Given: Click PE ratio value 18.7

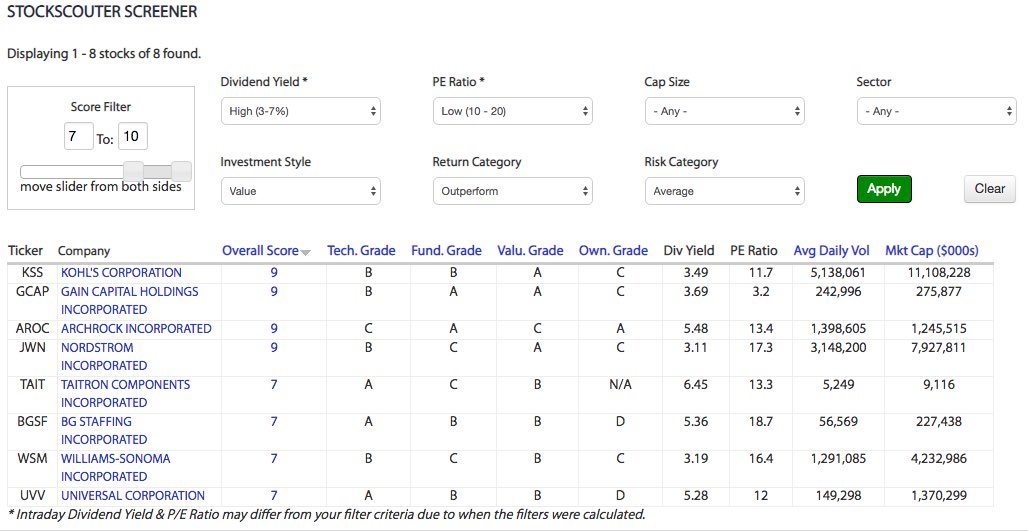Looking at the screenshot, I should [x=761, y=422].
